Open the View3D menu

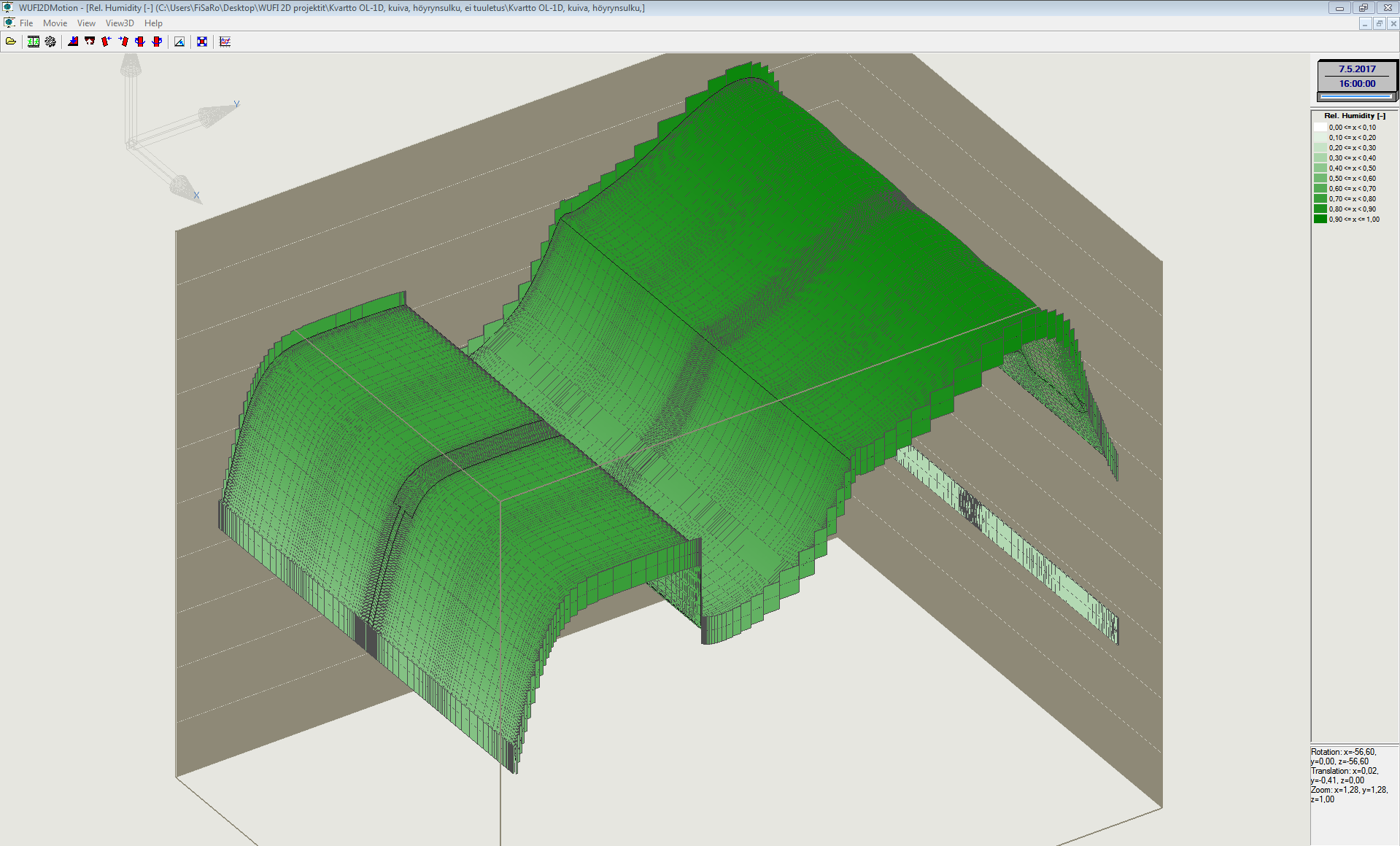point(120,23)
